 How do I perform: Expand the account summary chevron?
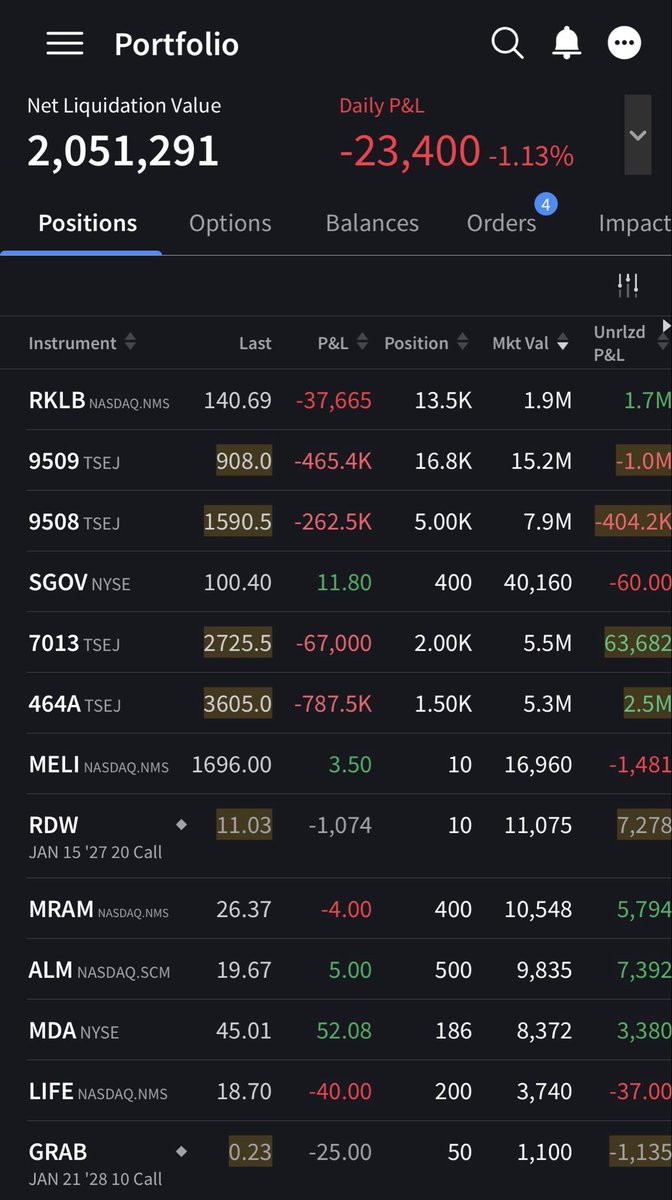(638, 135)
